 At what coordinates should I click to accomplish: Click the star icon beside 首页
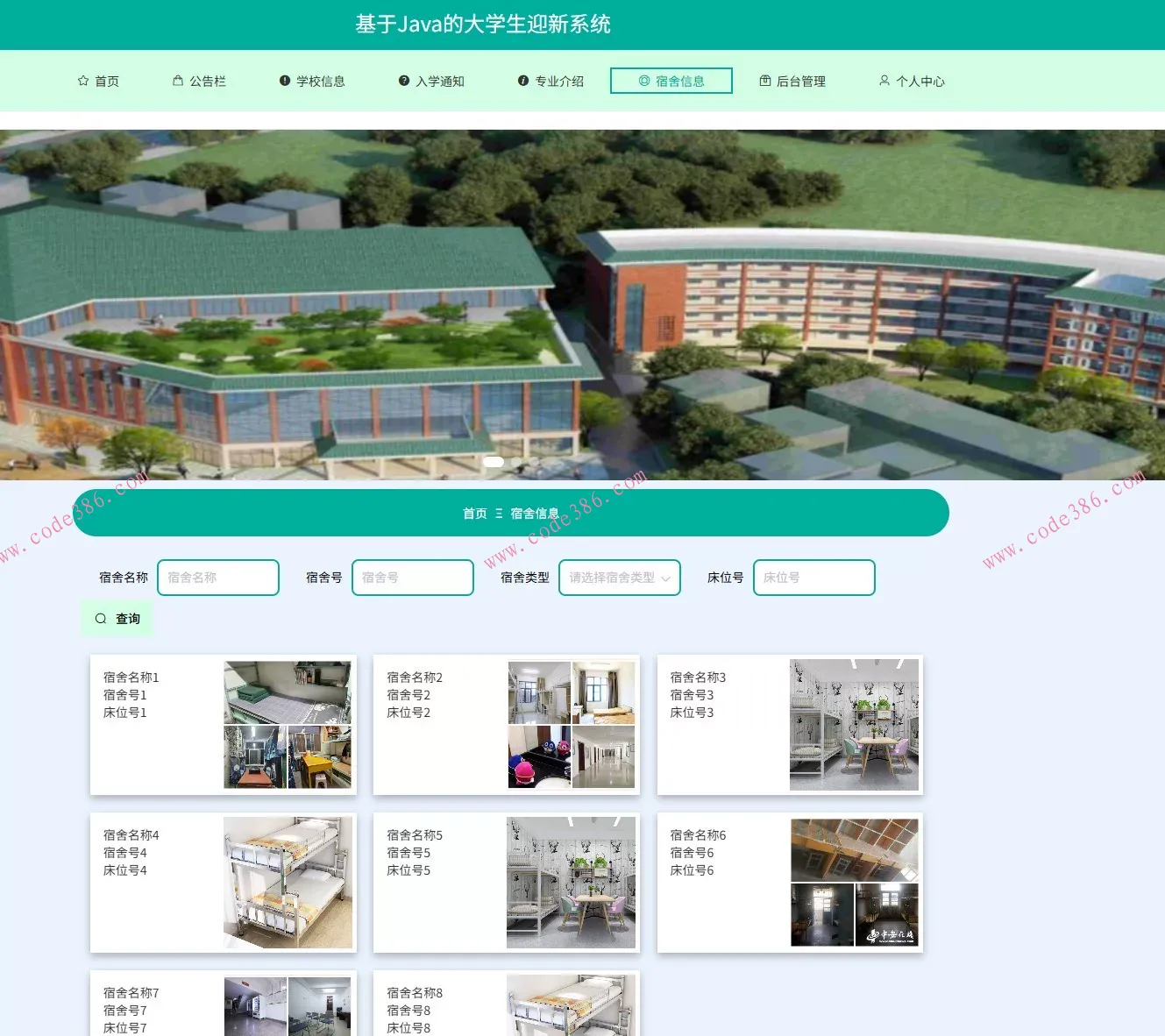(x=83, y=81)
